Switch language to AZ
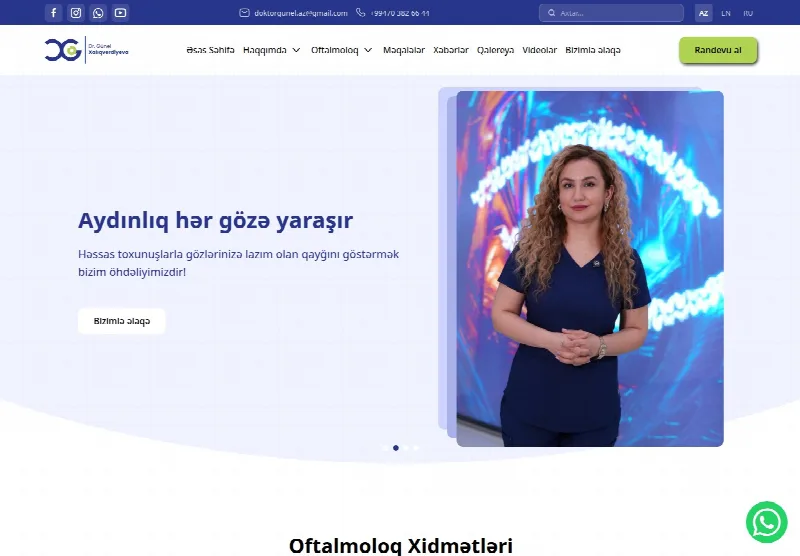This screenshot has height=556, width=800. click(704, 13)
